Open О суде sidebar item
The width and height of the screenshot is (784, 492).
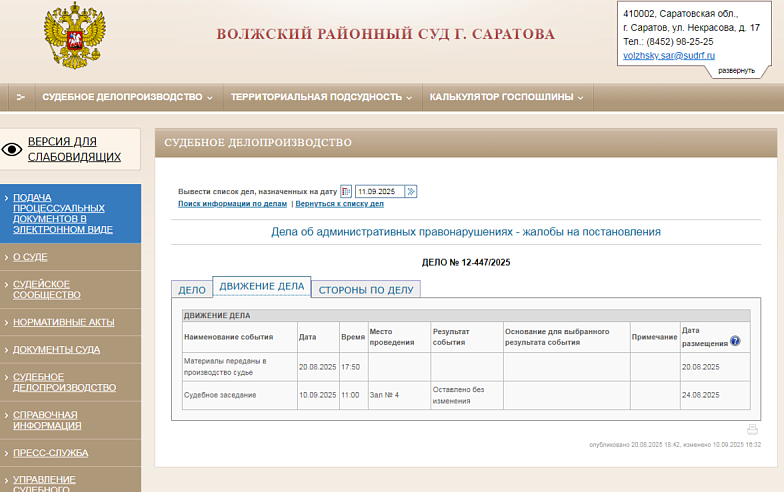[x=30, y=257]
